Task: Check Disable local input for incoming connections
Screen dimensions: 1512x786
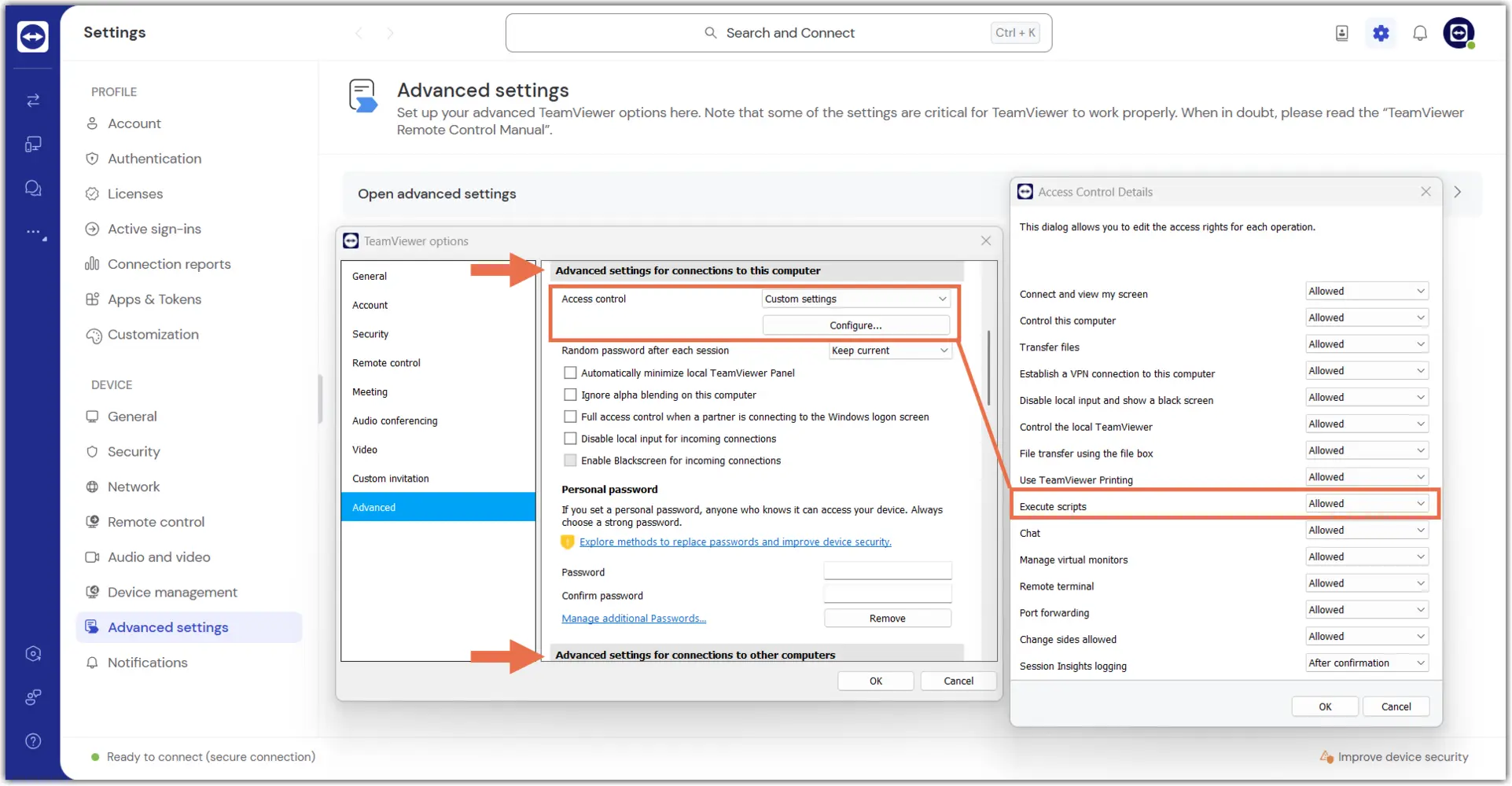Action: (570, 439)
